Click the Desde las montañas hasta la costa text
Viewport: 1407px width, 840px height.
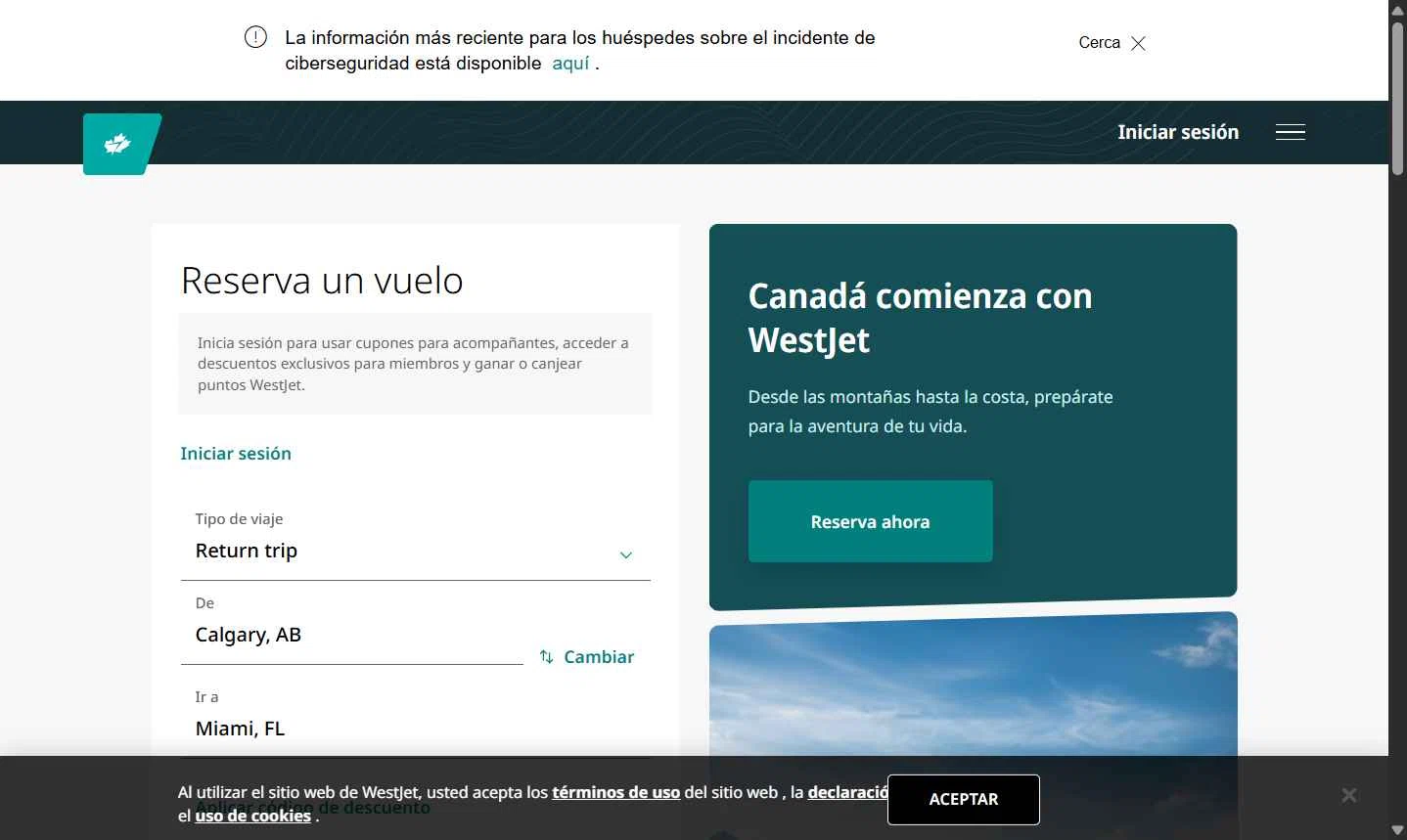(x=930, y=412)
